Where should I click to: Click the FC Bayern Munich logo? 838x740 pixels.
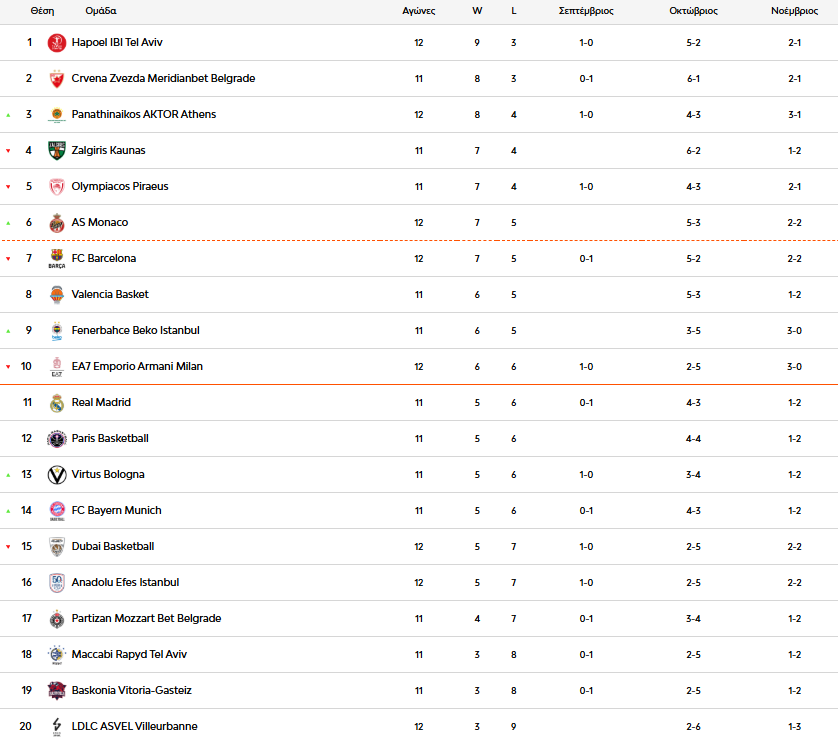(56, 511)
